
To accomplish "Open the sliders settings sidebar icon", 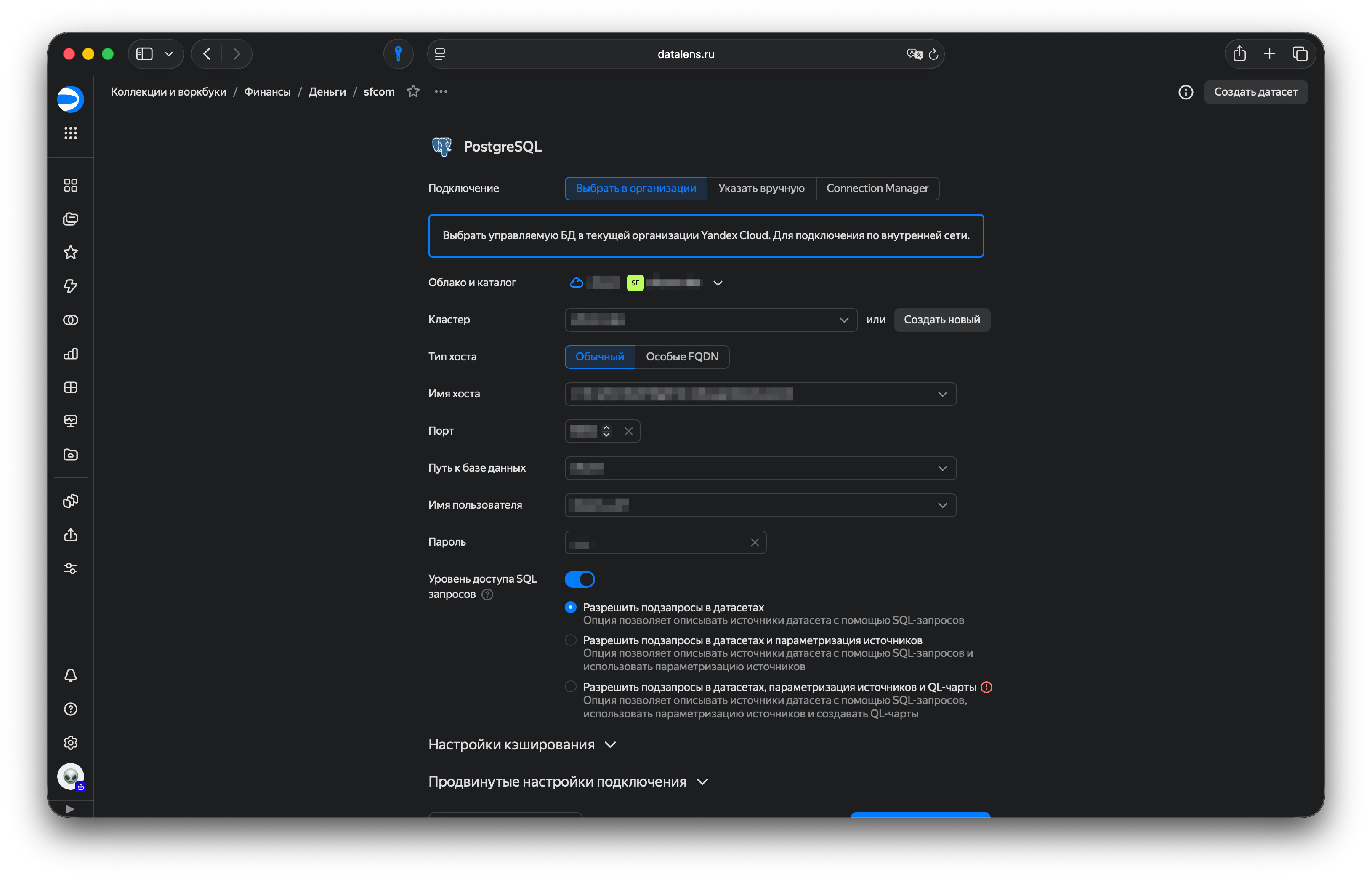I will tap(70, 568).
